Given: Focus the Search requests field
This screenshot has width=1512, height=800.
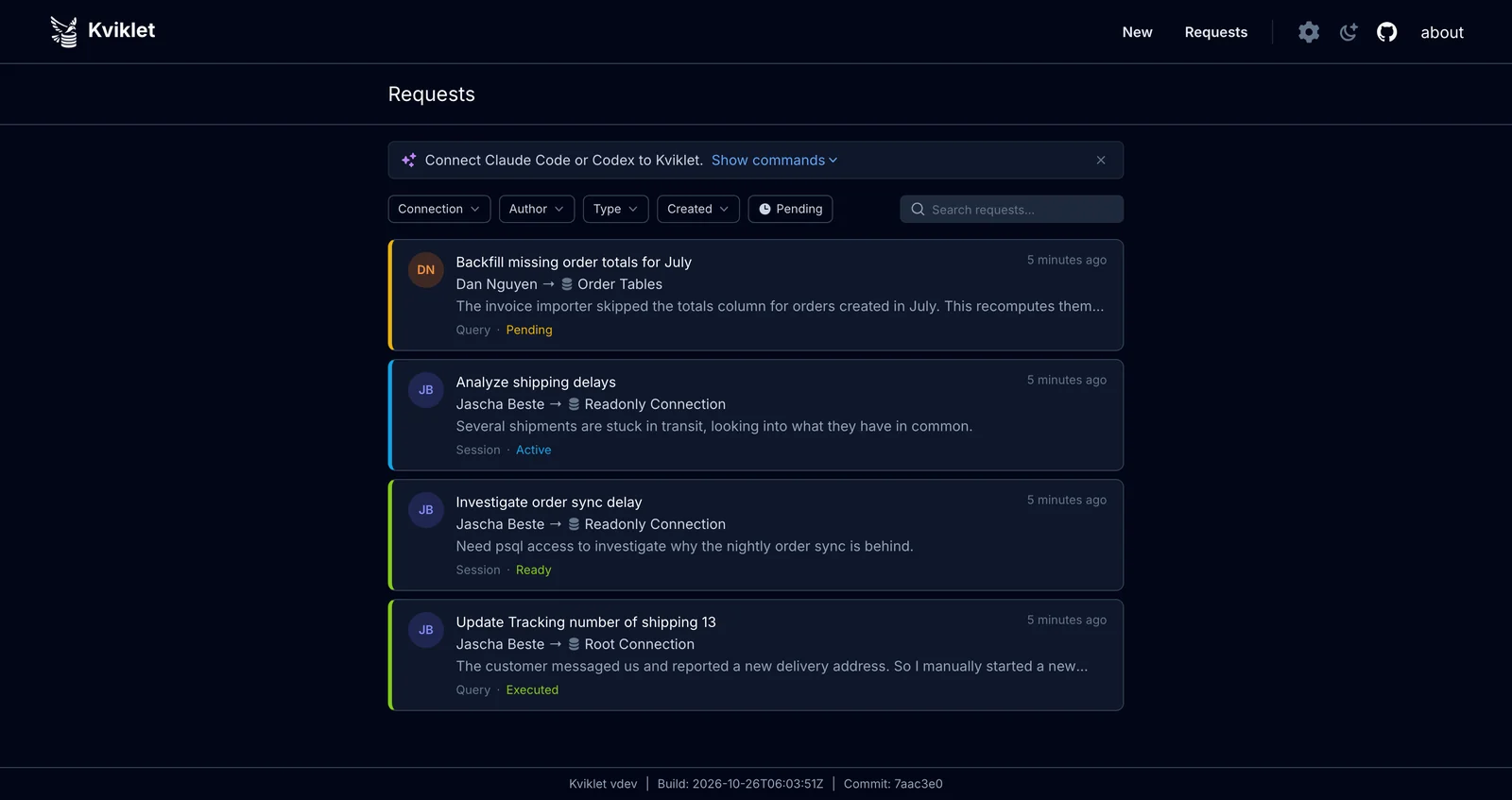Looking at the screenshot, I should (x=1011, y=210).
